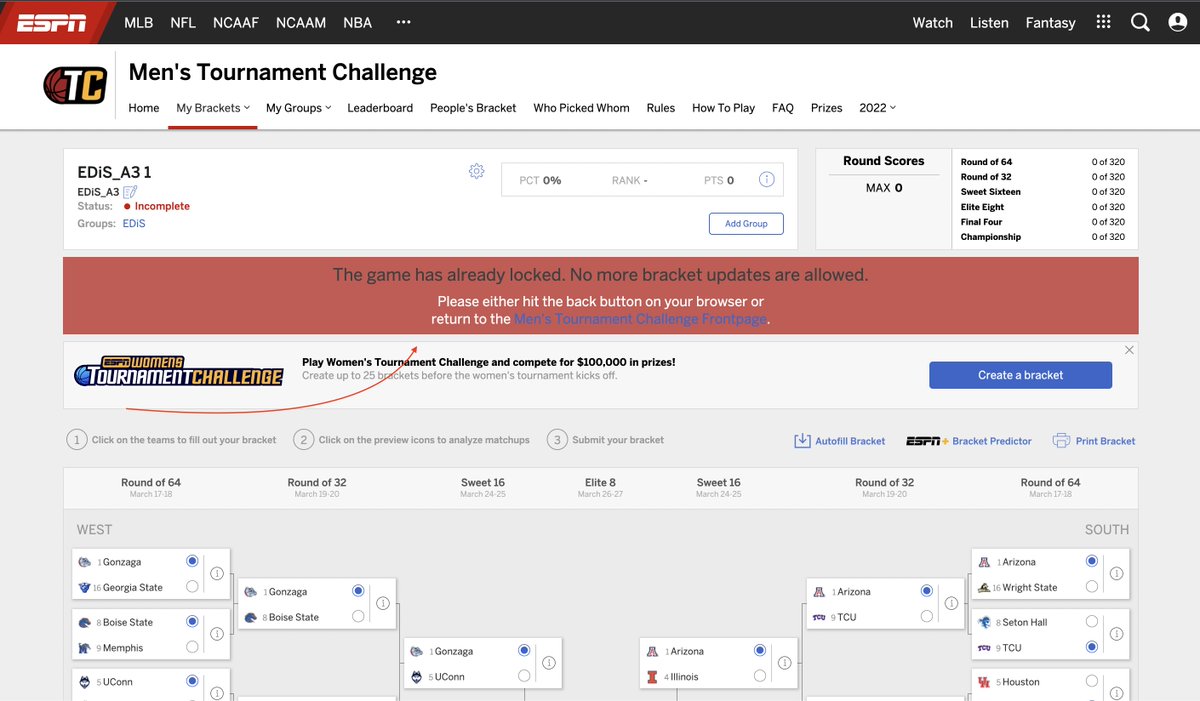Open matchup preview for Gonzaga vs Boise State
Viewport: 1200px width, 701px height.
click(382, 604)
